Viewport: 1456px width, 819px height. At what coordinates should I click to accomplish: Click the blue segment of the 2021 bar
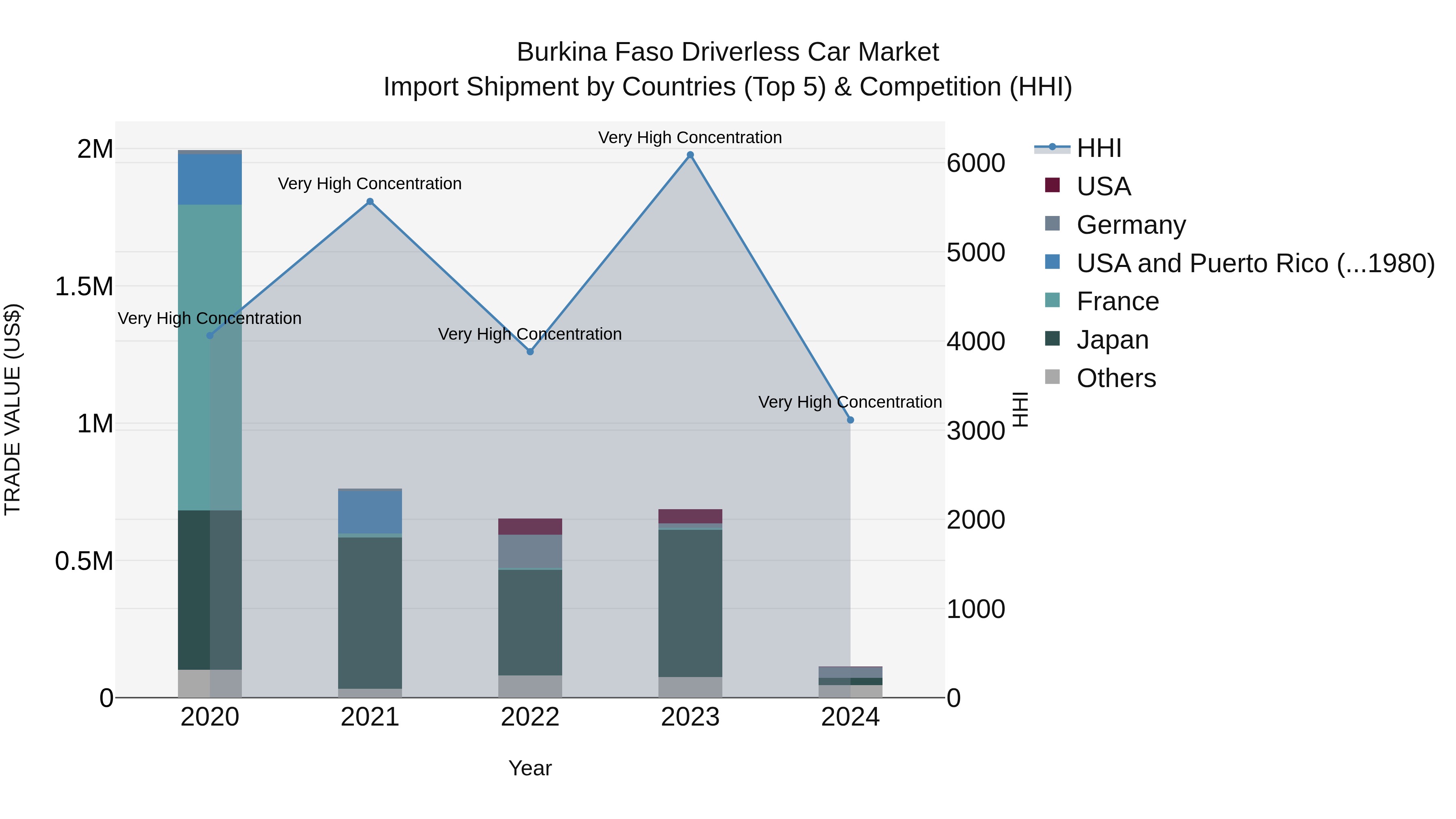pos(370,513)
